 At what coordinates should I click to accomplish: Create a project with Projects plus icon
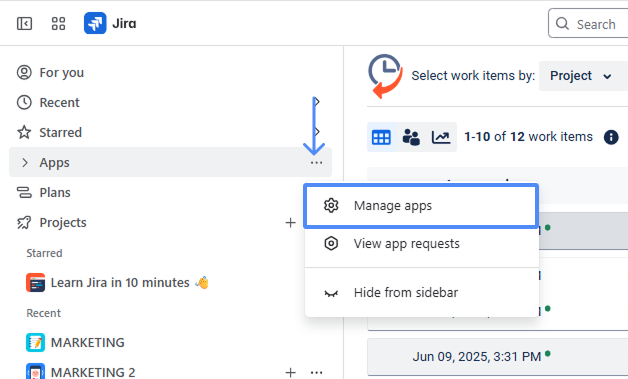click(290, 223)
